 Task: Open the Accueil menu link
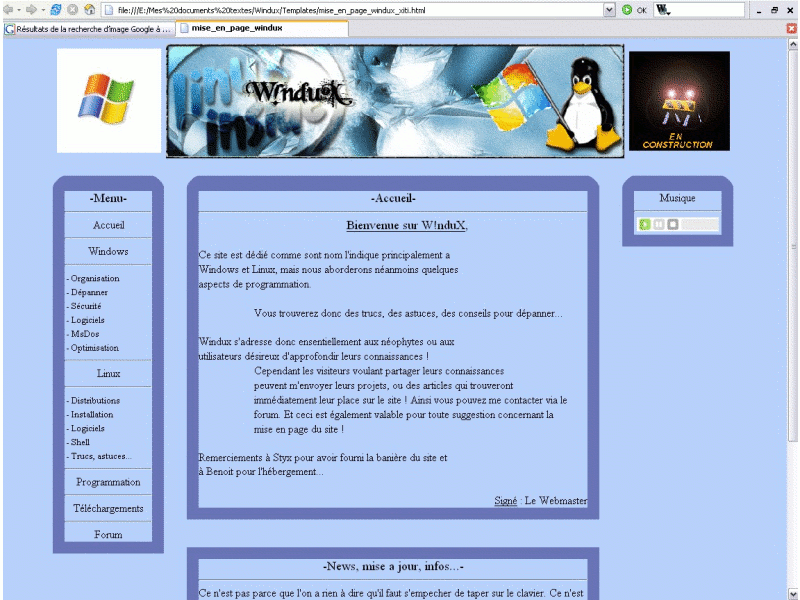coord(108,225)
